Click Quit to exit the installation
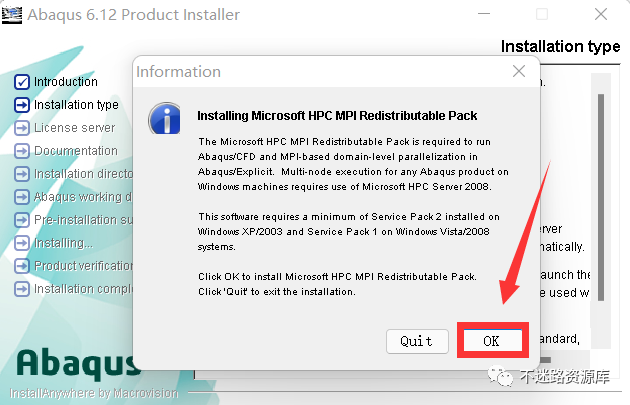Screen dimensions: 630x405 417,341
